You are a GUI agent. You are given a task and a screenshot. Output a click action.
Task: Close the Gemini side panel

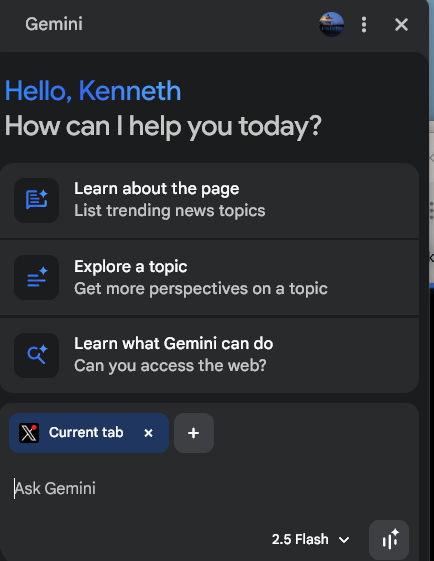click(x=401, y=25)
